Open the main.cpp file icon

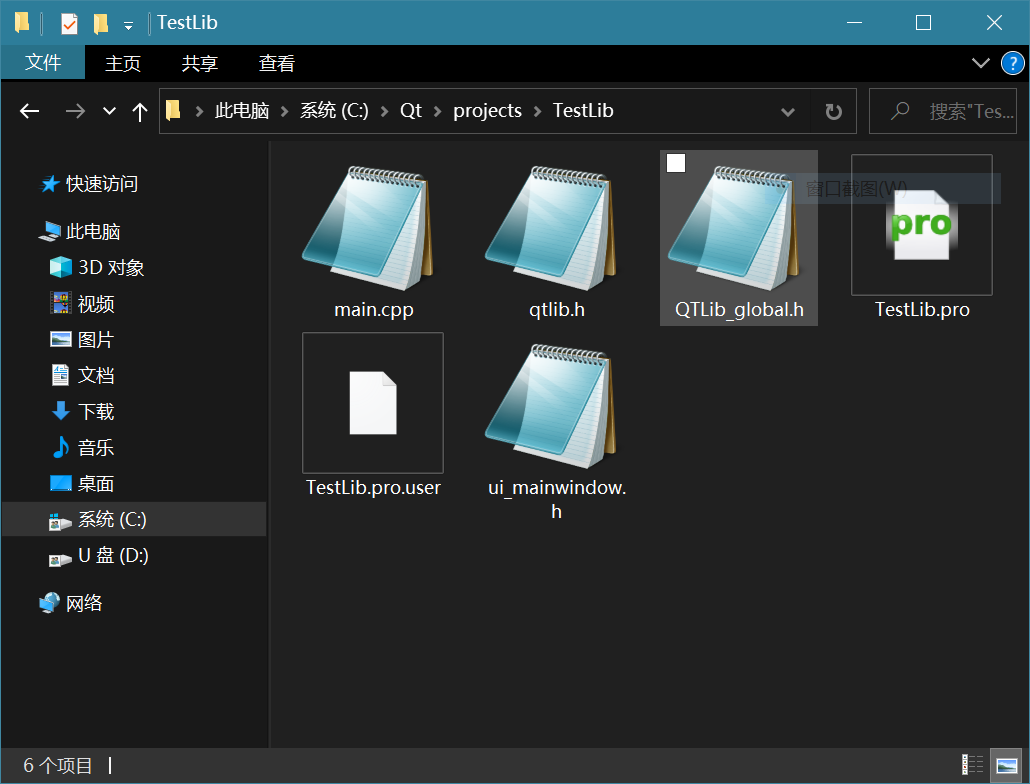pos(373,229)
